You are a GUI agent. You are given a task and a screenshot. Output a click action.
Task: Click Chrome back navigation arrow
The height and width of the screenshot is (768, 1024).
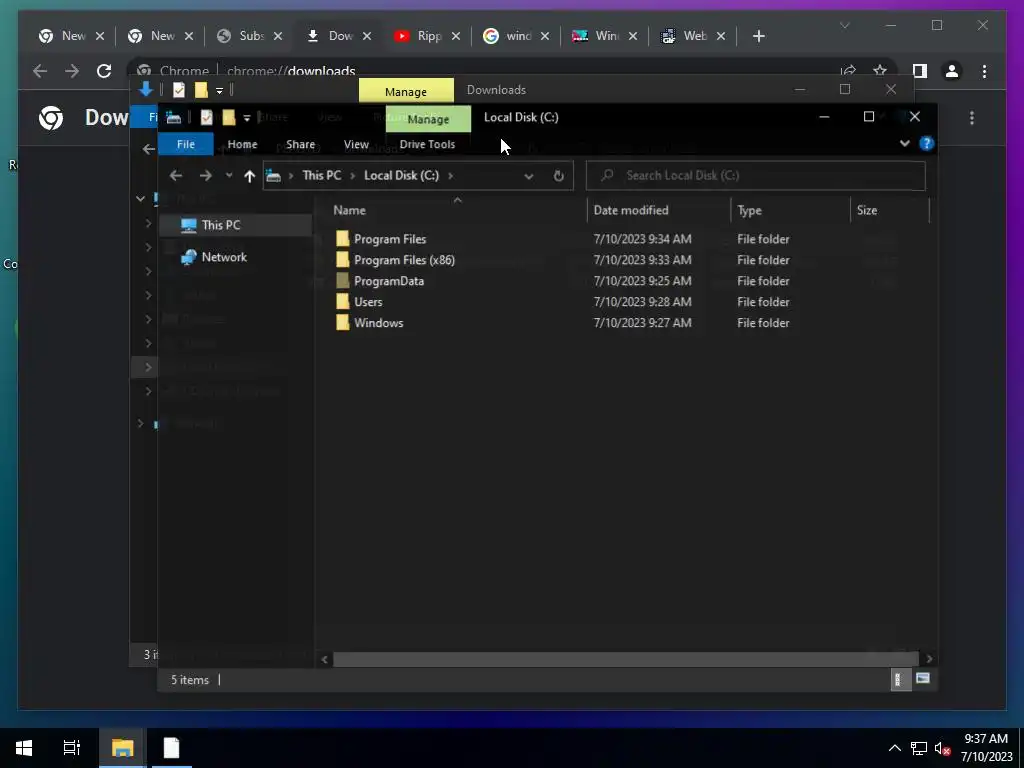click(x=40, y=71)
